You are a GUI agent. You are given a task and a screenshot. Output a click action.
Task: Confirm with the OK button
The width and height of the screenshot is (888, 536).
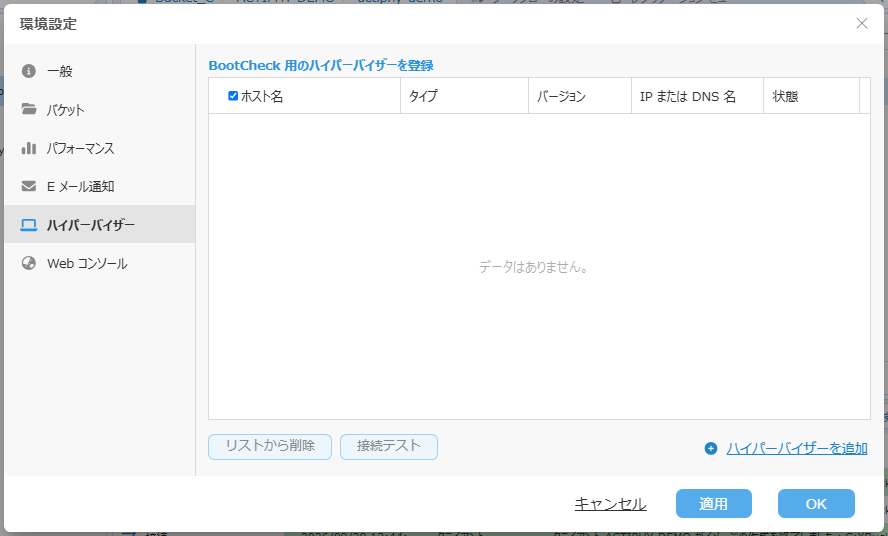816,504
